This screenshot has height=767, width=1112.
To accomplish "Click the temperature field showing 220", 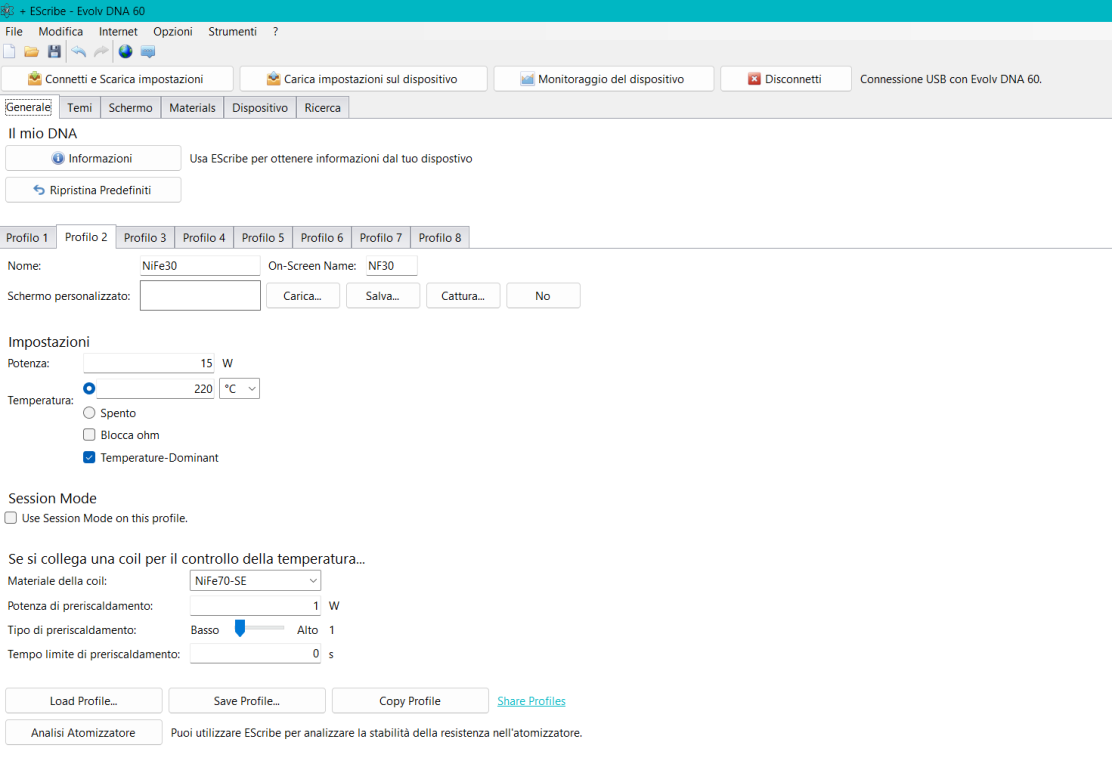I will pos(155,388).
